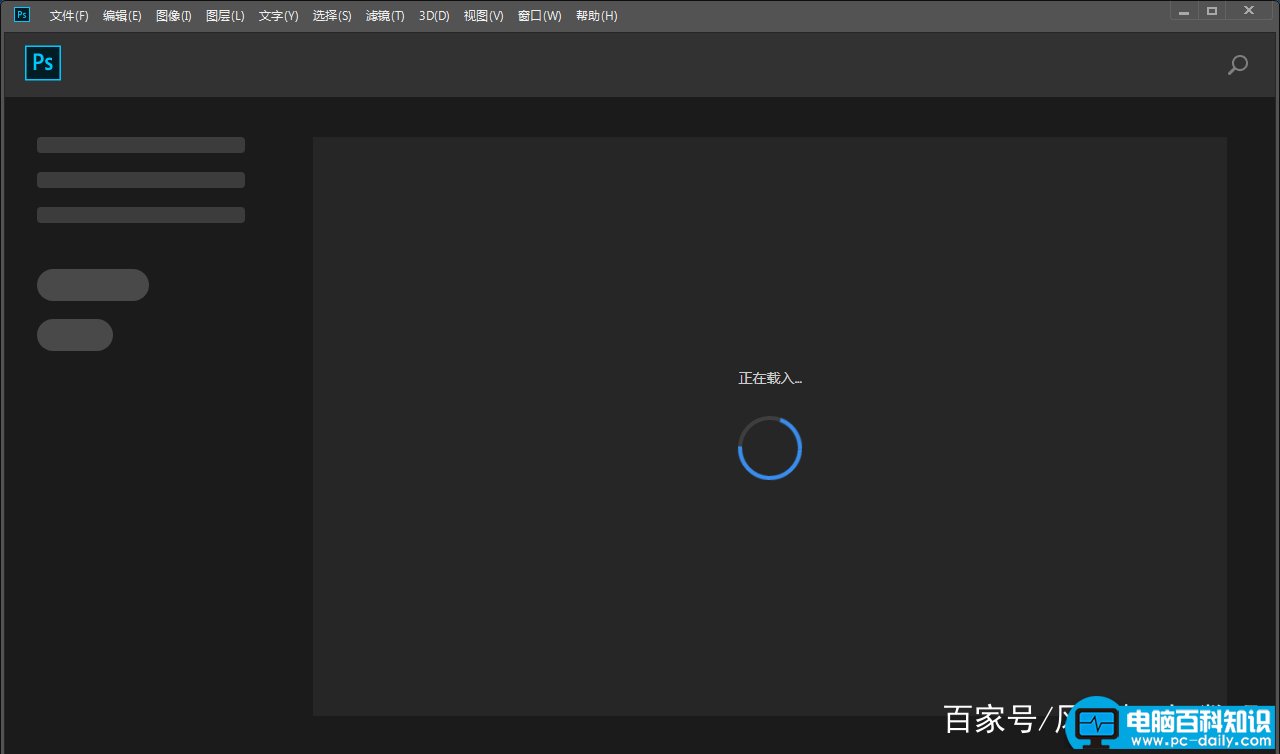Open the 文字(Y) menu
Screen dimensions: 1280x754
pyautogui.click(x=278, y=16)
